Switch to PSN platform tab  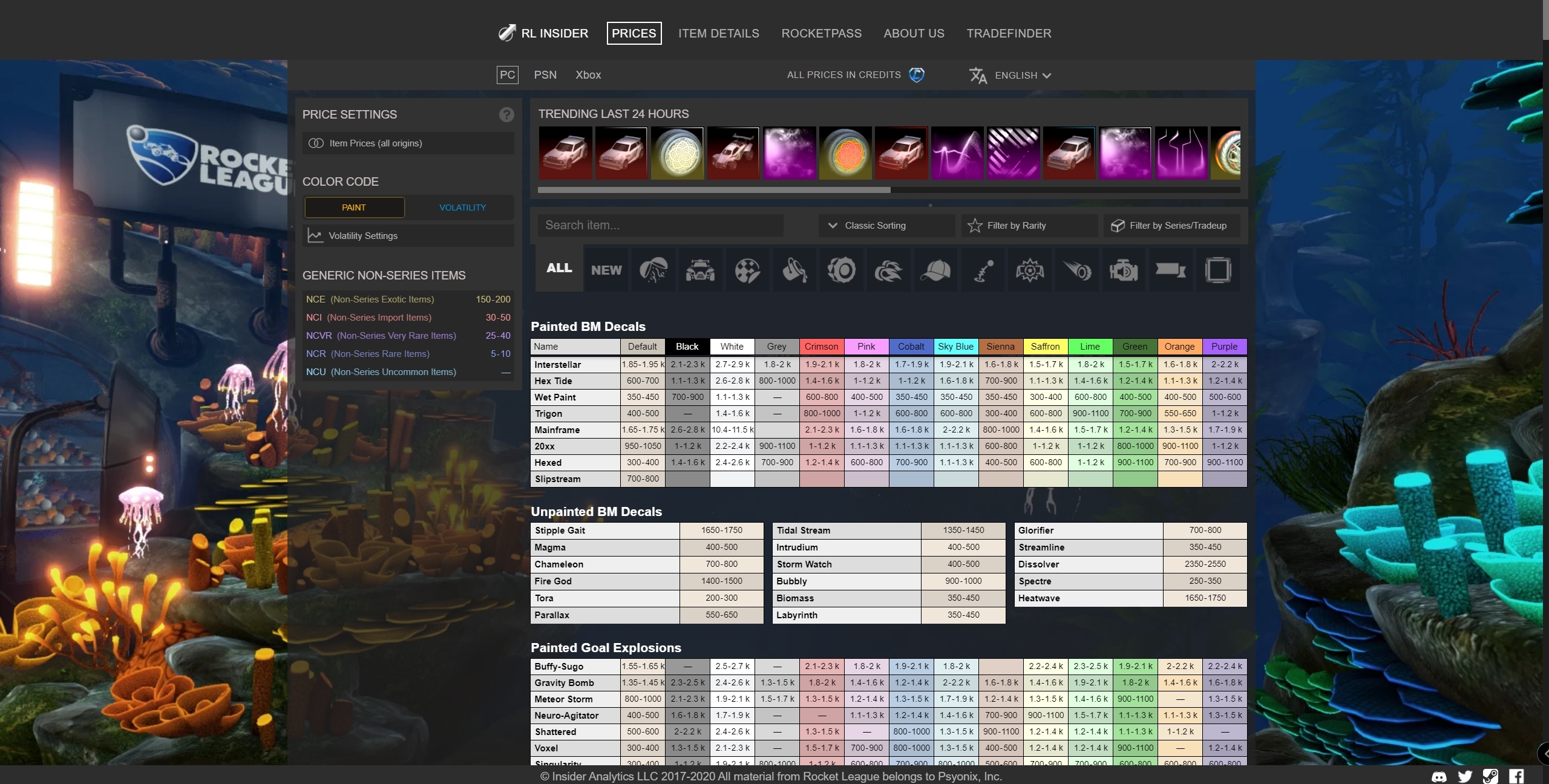point(545,74)
